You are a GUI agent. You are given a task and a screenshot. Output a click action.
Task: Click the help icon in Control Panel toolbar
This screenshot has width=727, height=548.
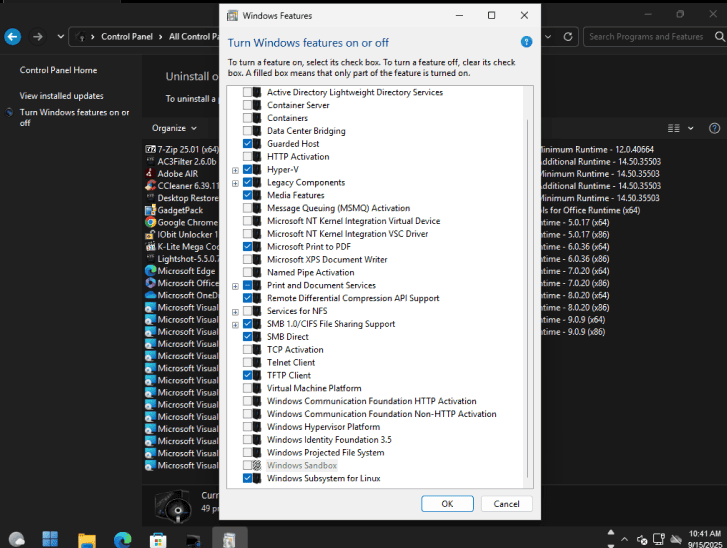point(714,128)
